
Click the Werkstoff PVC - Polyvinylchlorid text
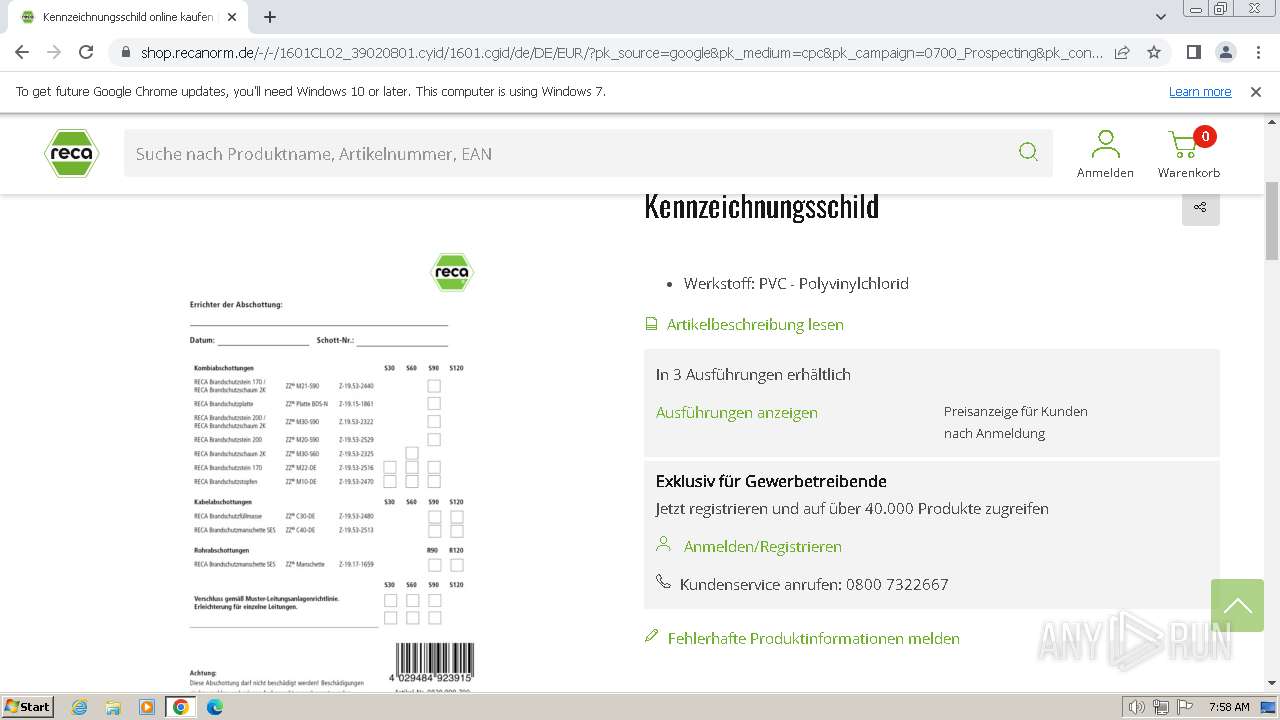click(x=796, y=283)
